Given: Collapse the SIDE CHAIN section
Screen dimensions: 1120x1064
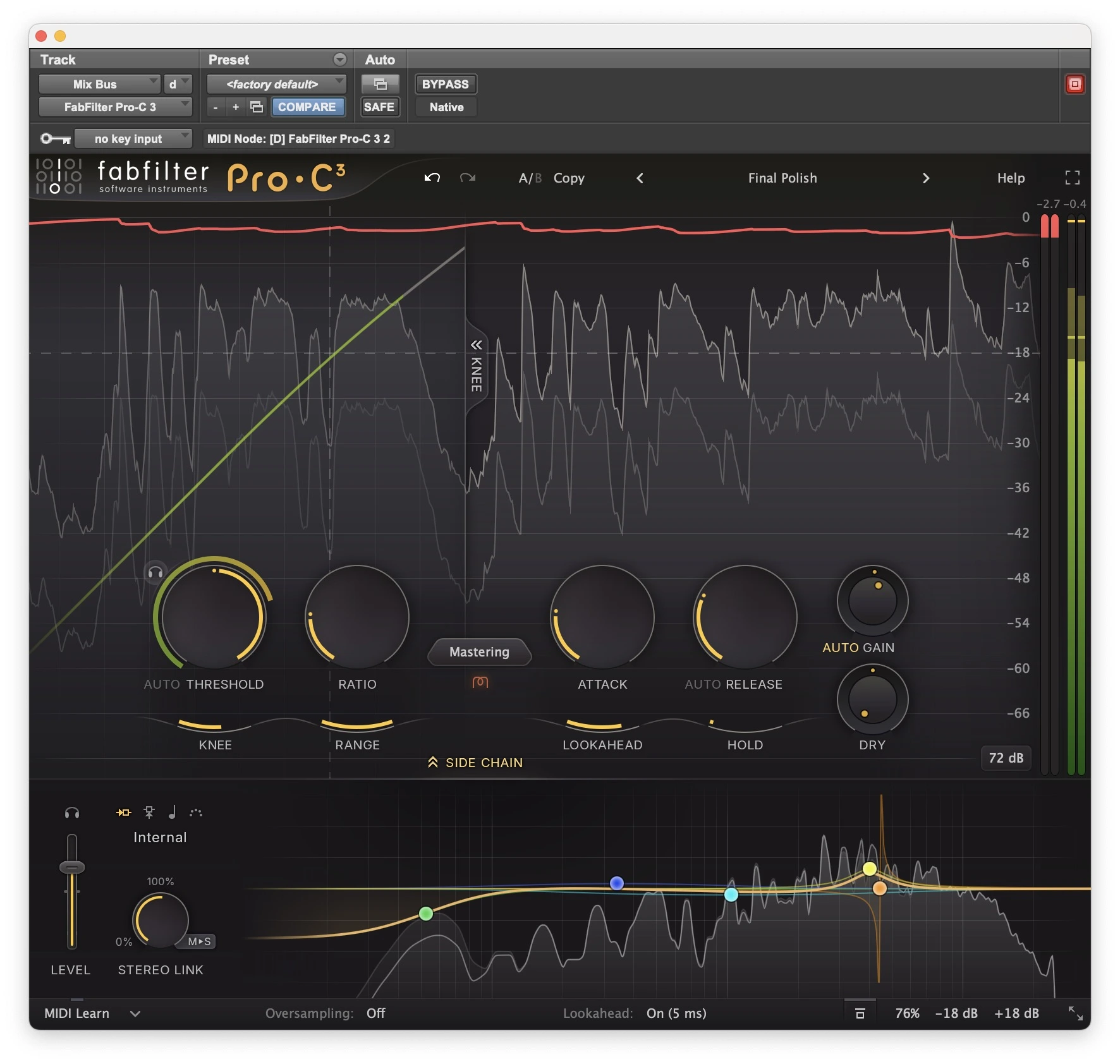Looking at the screenshot, I should pos(475,763).
